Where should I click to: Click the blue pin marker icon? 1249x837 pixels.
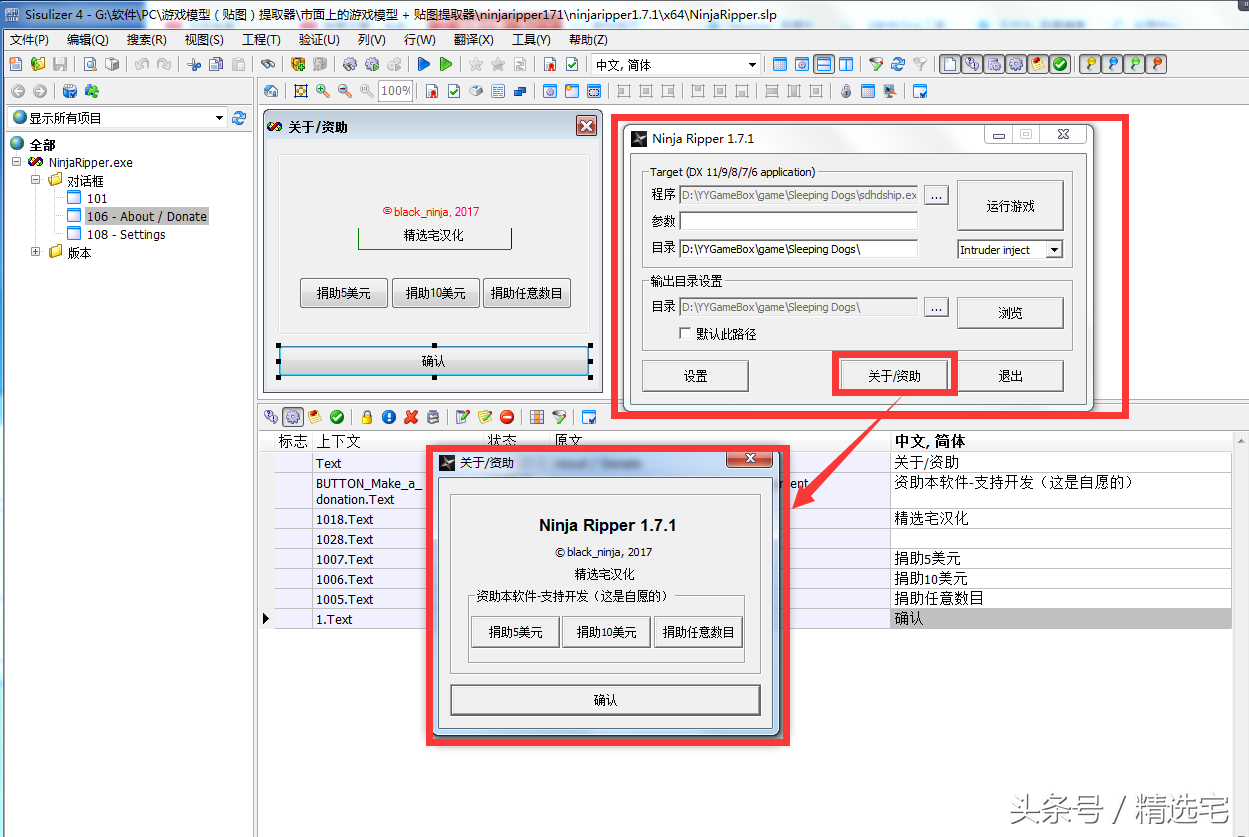(x=1113, y=64)
